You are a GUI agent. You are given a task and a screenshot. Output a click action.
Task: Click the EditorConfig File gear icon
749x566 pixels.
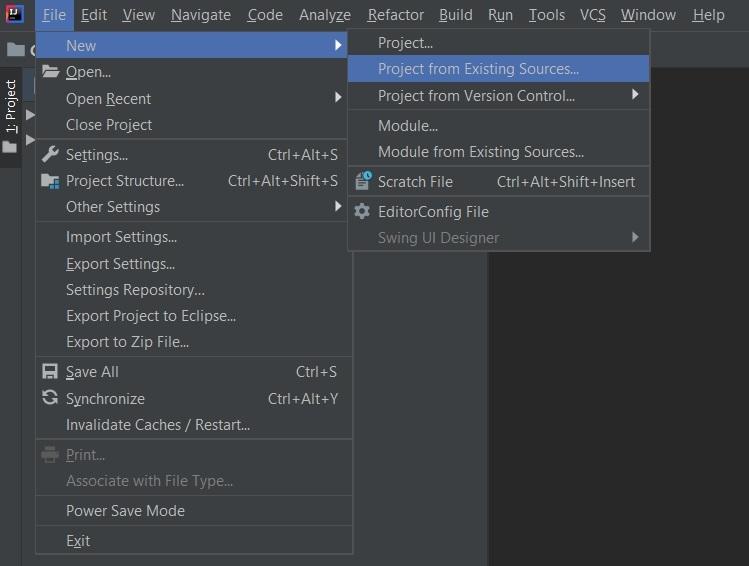363,211
